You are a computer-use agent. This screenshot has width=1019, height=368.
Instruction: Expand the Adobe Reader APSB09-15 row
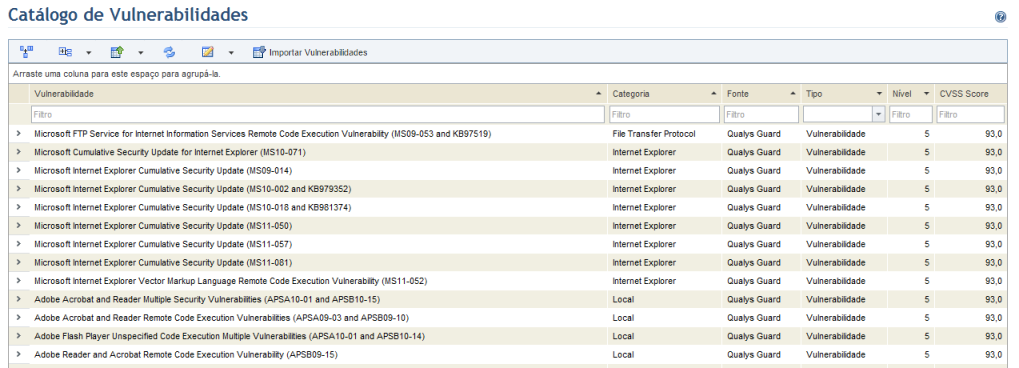[x=18, y=354]
